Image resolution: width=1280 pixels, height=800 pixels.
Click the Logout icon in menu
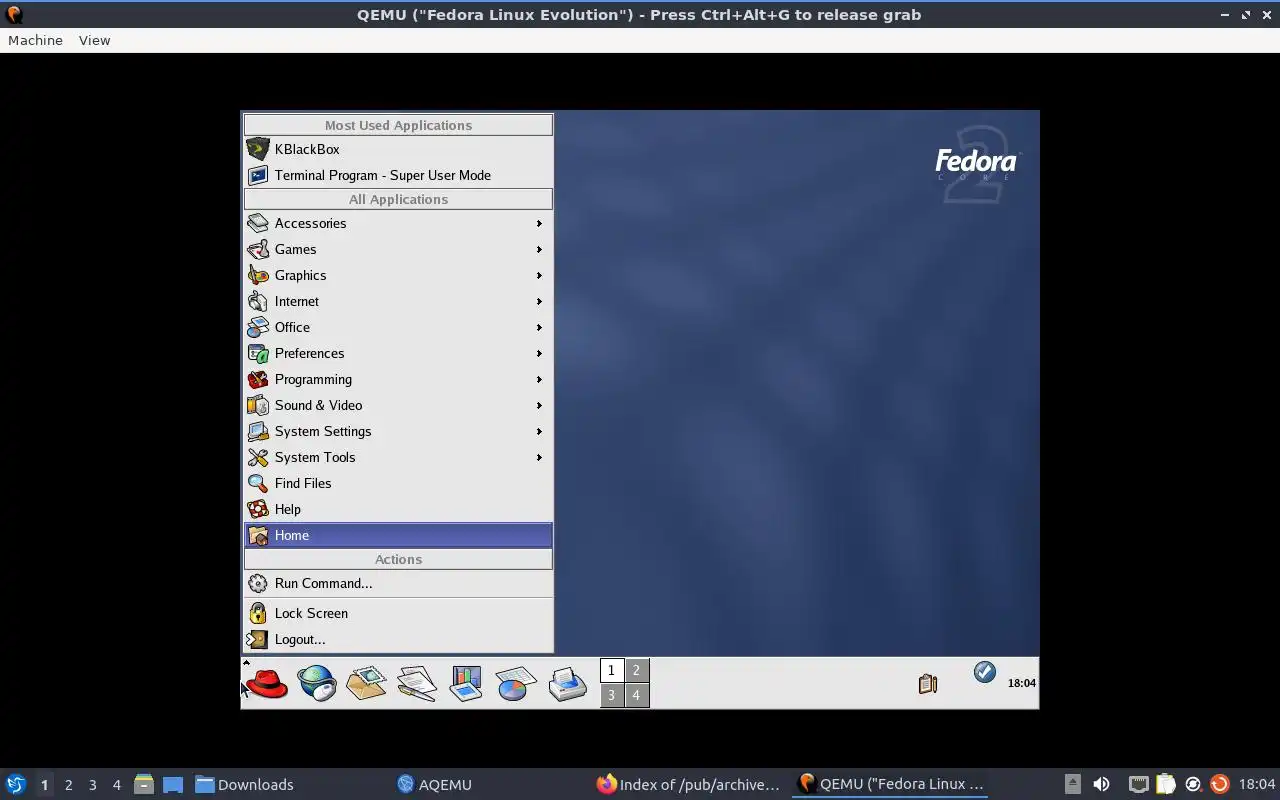pos(258,639)
